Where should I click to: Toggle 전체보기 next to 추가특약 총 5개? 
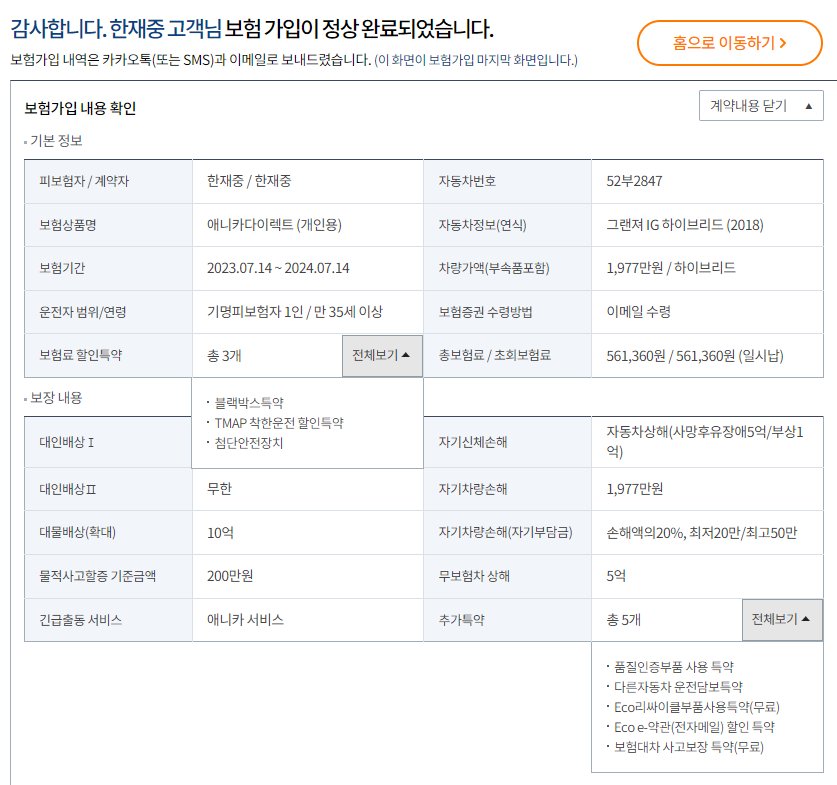[x=782, y=619]
